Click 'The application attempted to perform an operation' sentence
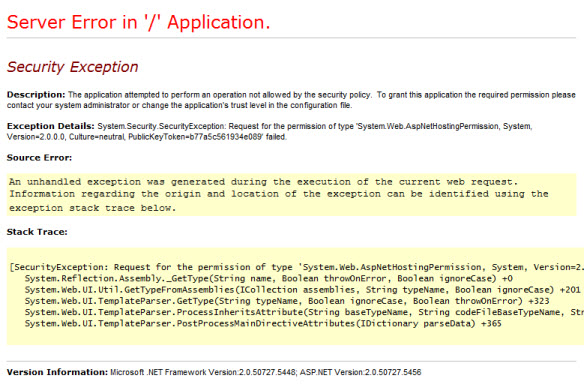 pos(220,95)
